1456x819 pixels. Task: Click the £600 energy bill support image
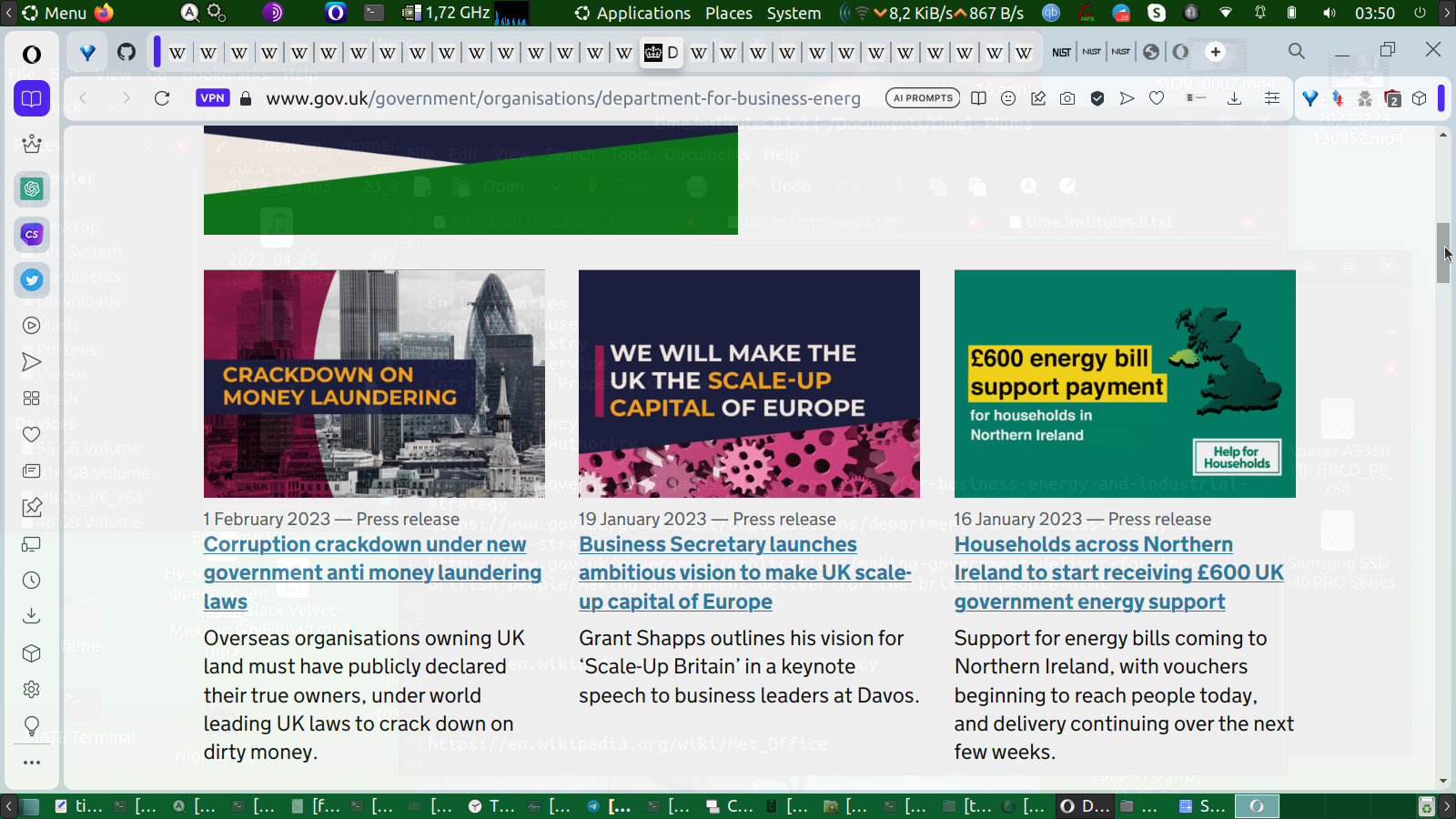coord(1125,383)
